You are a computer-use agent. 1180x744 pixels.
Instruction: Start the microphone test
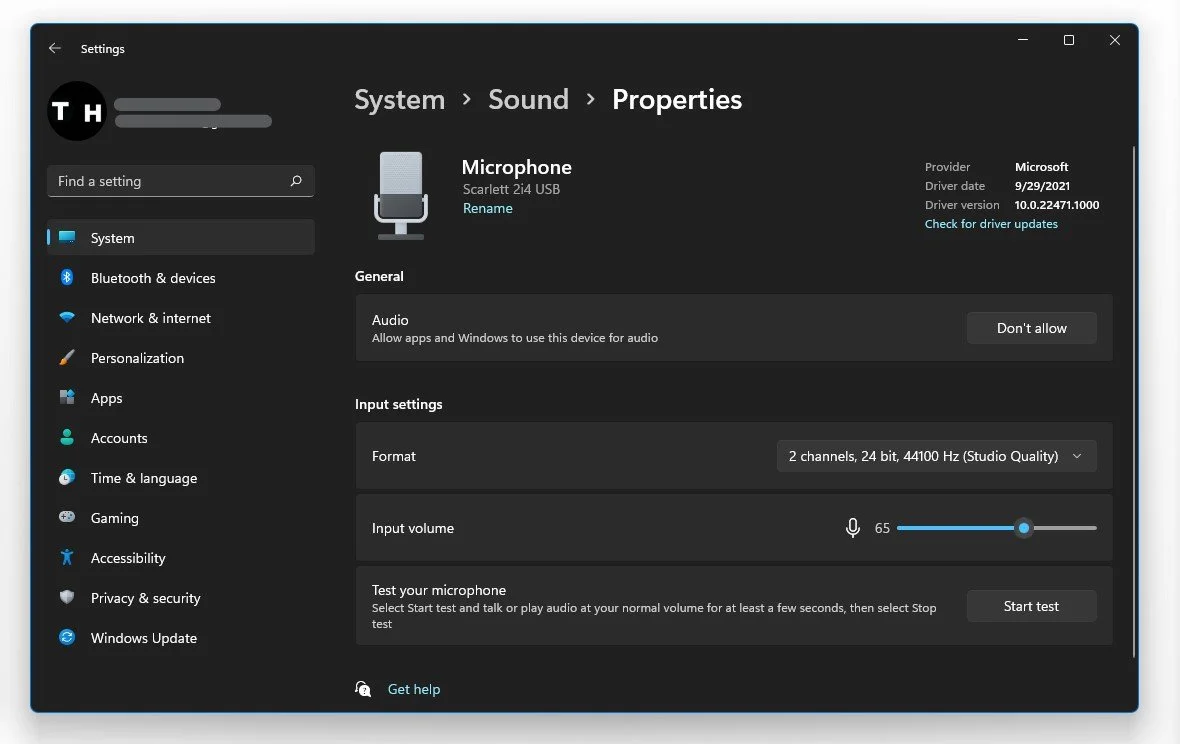click(1031, 605)
